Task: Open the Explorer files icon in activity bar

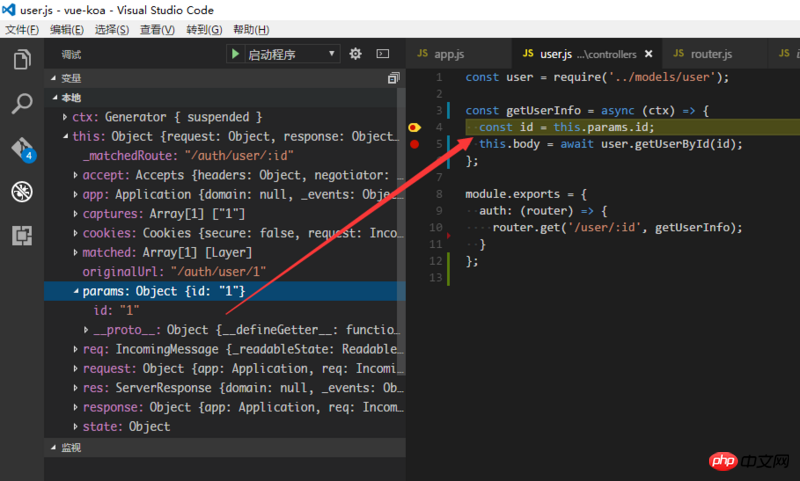Action: click(21, 60)
